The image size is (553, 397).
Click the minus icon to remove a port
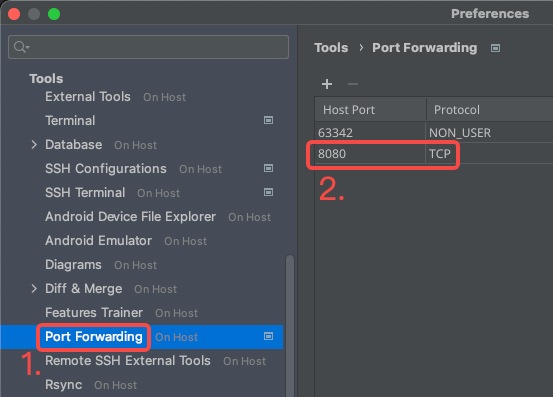coord(353,84)
